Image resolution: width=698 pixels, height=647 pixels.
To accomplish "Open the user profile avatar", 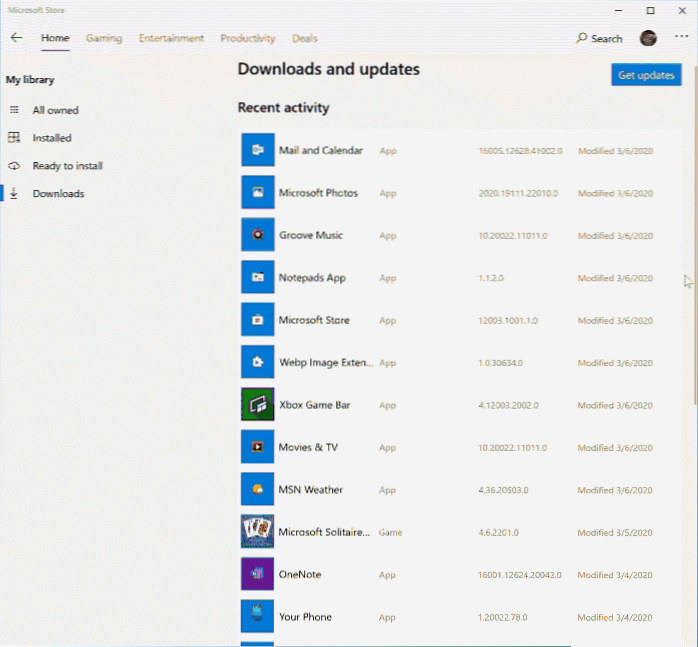I will point(648,38).
